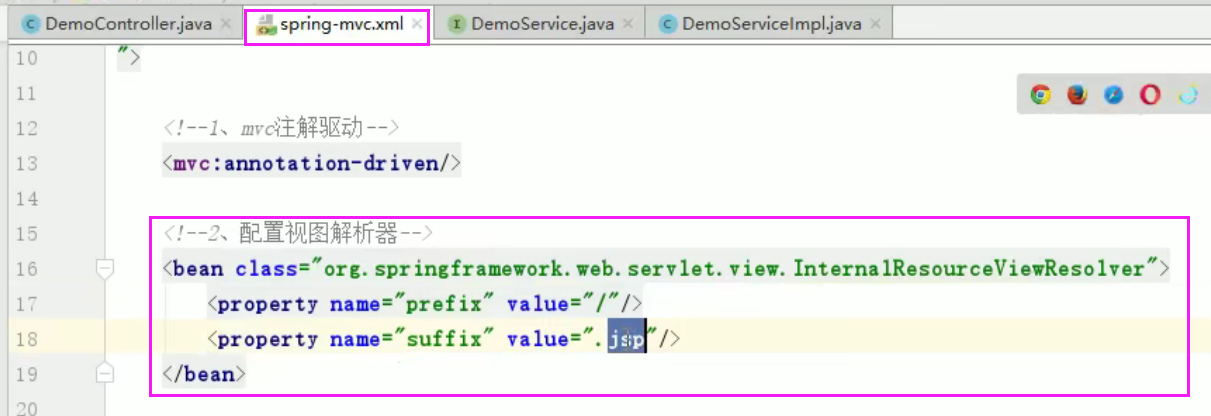1211x416 pixels.
Task: Select the spring-mvc.xml editor tab
Action: pyautogui.click(x=338, y=24)
